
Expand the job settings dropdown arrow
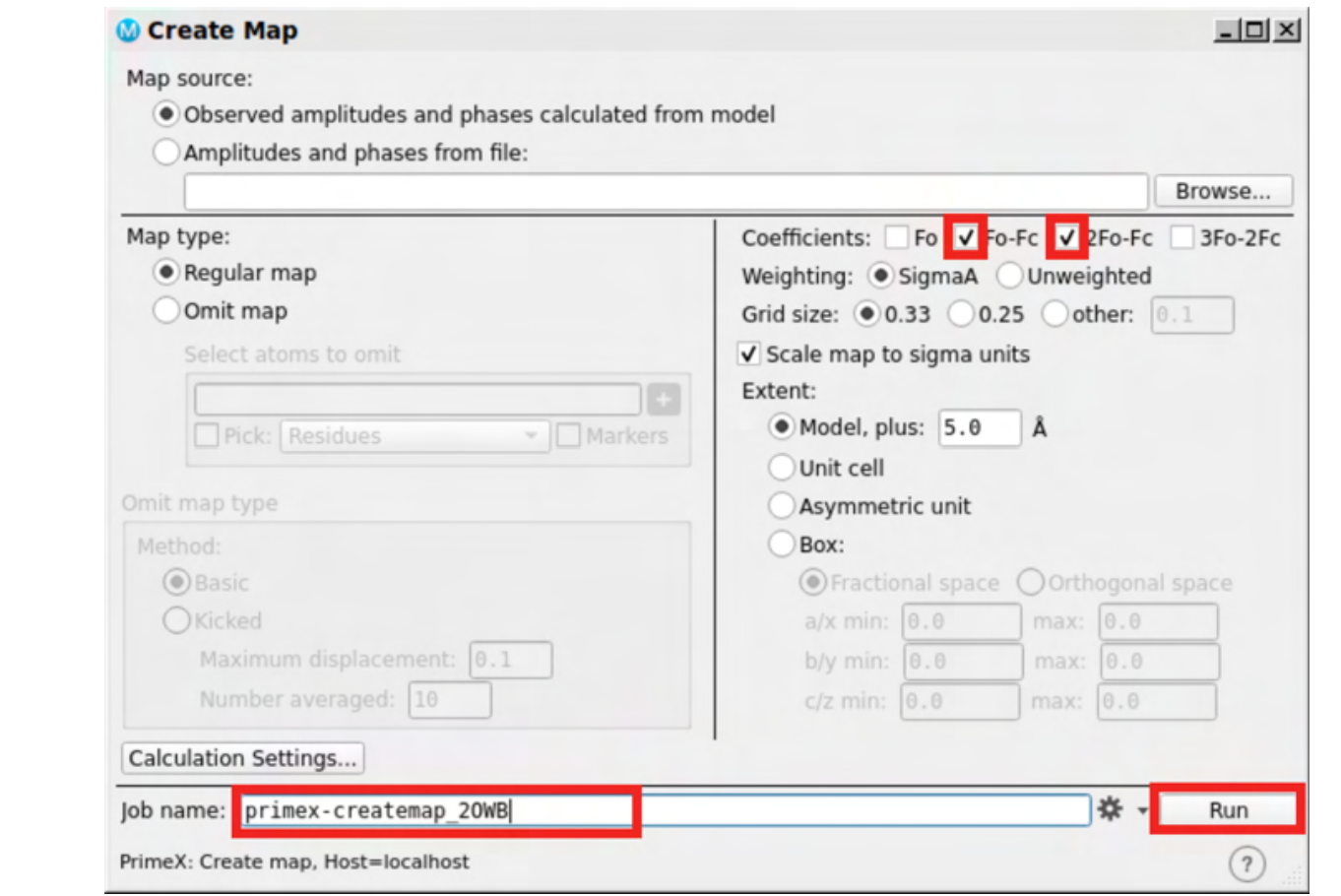(1142, 811)
